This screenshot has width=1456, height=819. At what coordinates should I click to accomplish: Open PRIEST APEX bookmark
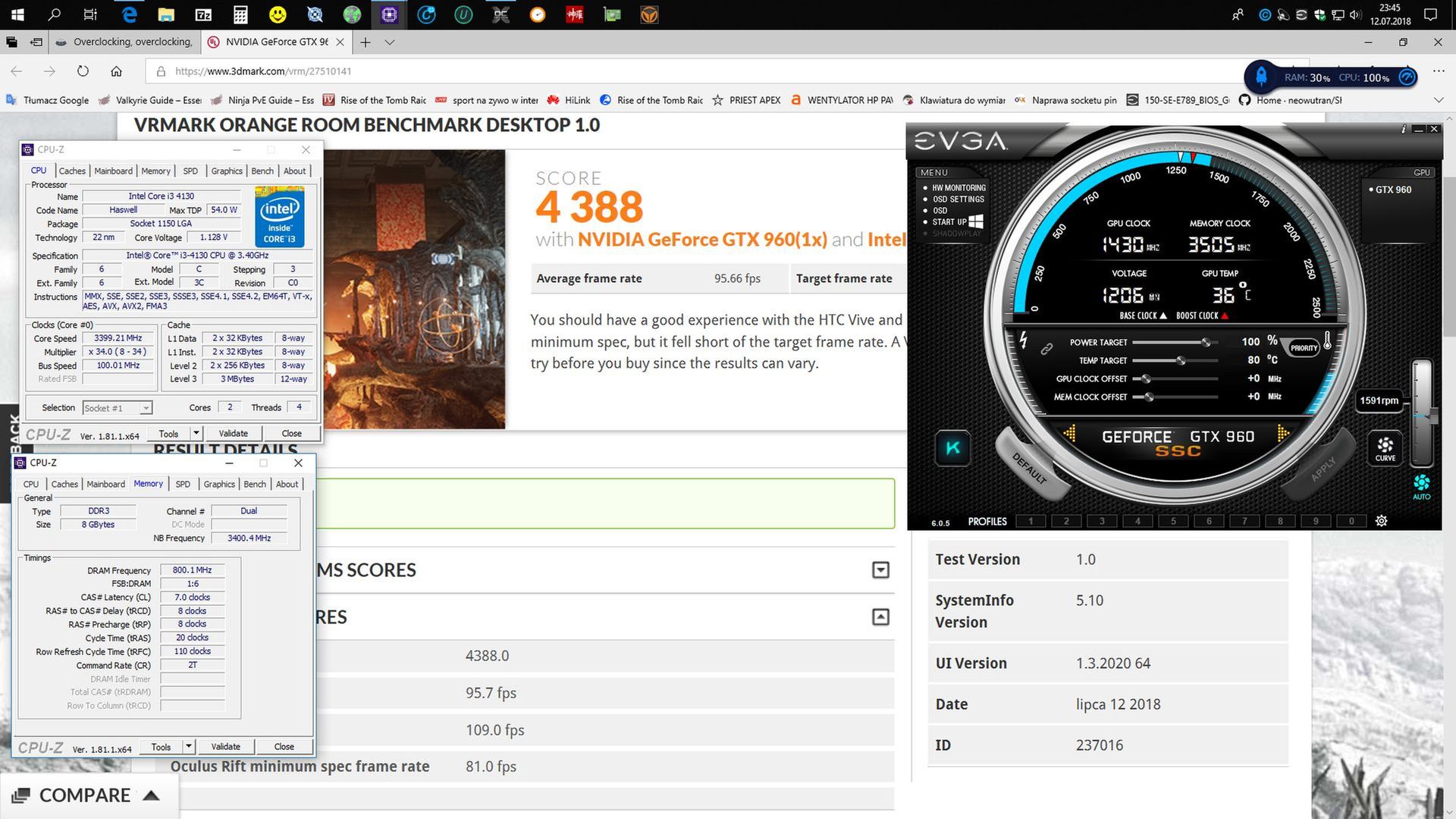(x=746, y=100)
